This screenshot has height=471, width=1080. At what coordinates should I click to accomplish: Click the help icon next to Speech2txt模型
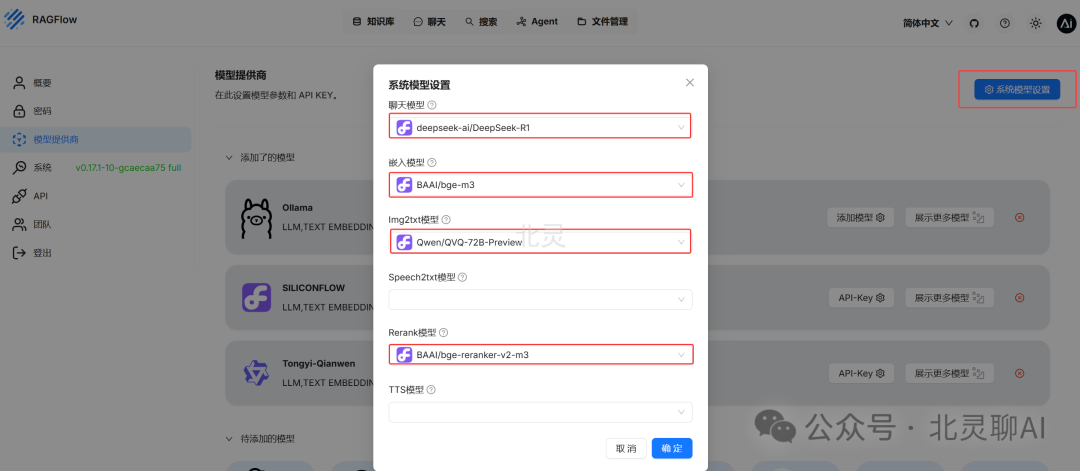[462, 278]
